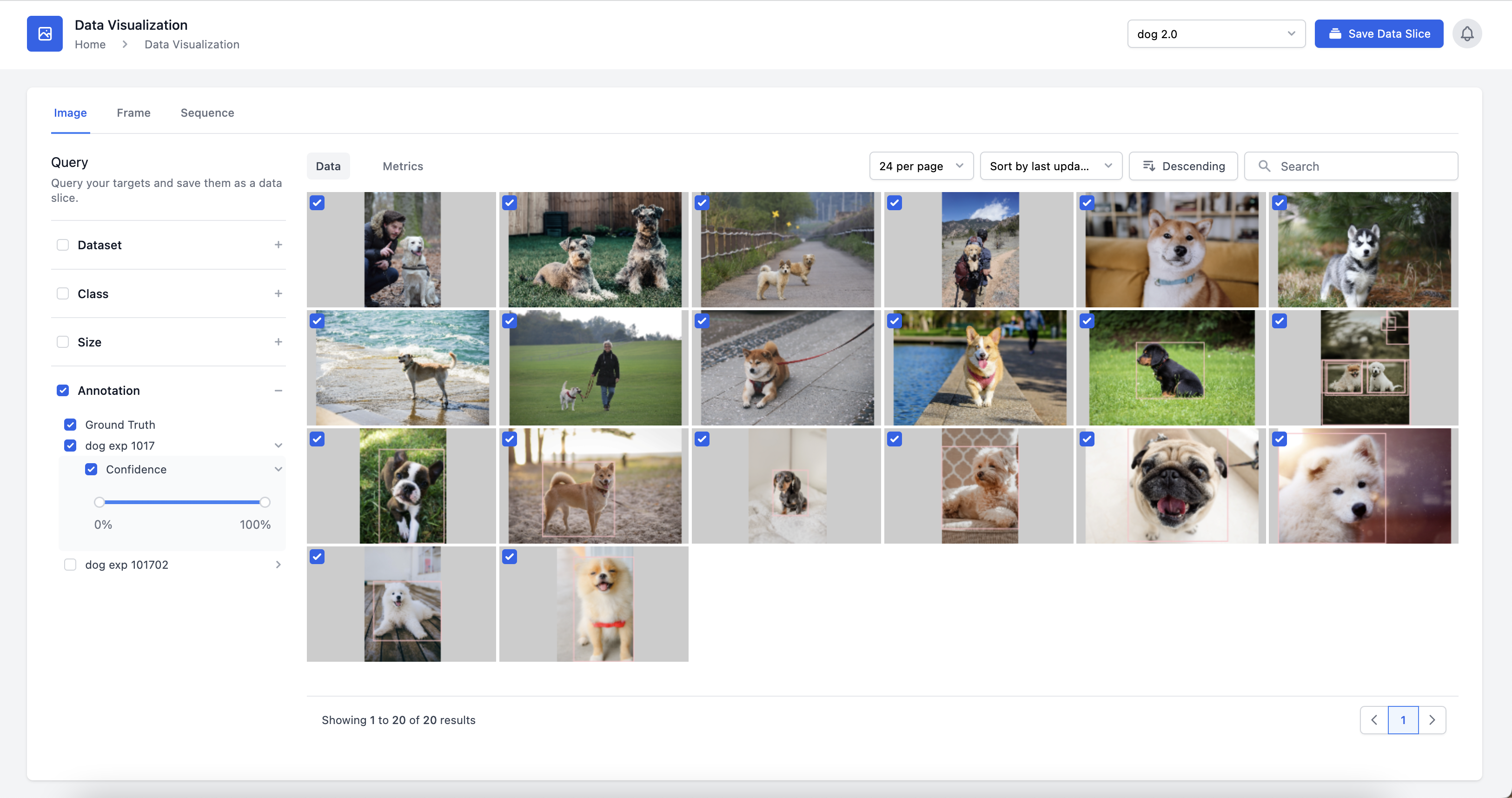Switch to the Frame tab
The height and width of the screenshot is (798, 1512).
pyautogui.click(x=133, y=113)
